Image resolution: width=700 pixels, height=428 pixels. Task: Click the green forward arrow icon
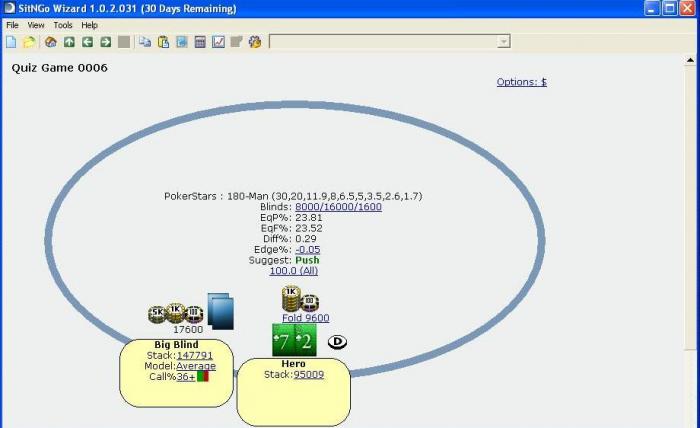tap(106, 42)
